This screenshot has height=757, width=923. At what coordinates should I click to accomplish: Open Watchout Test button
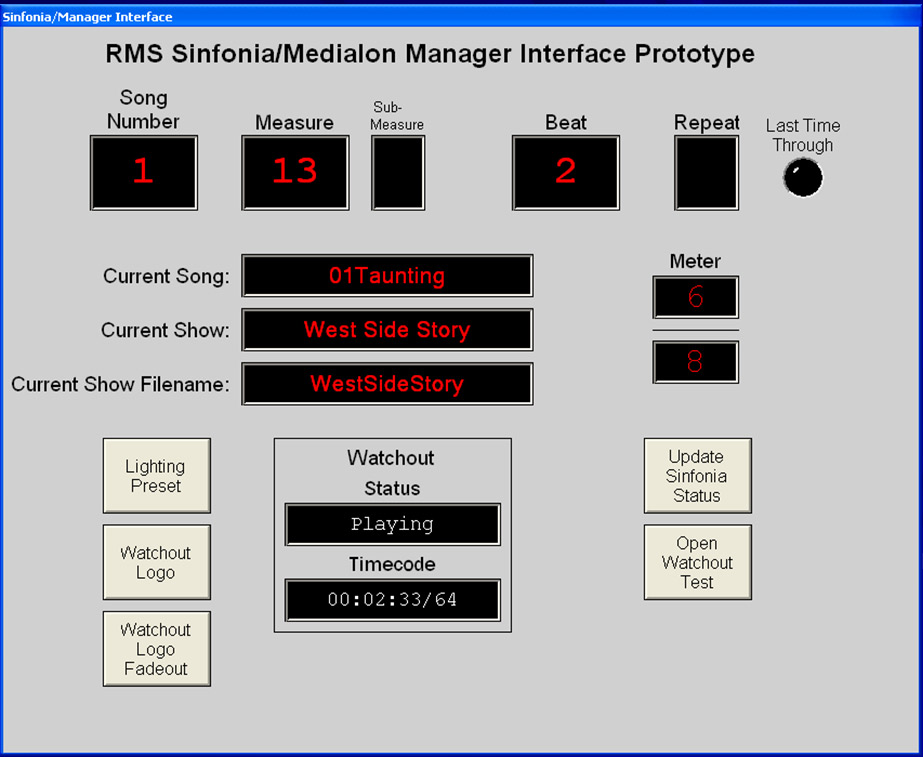coord(697,562)
